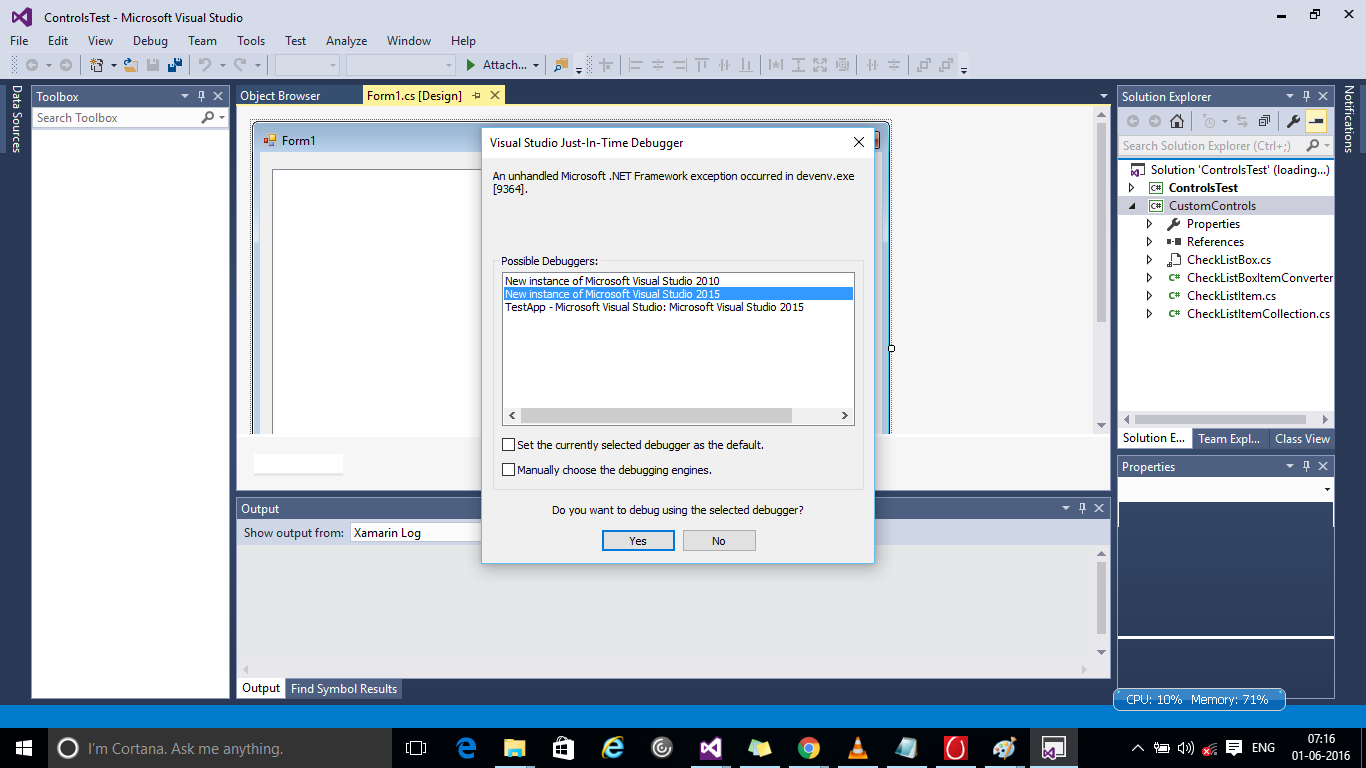
Task: Click the Cortana search box
Action: (220, 748)
